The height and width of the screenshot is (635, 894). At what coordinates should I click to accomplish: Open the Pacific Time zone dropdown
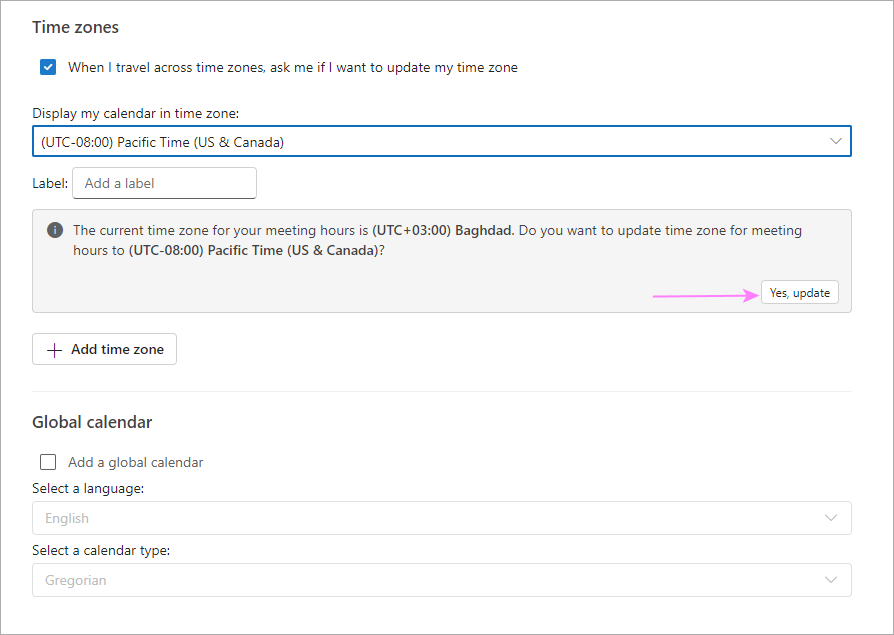pos(442,141)
